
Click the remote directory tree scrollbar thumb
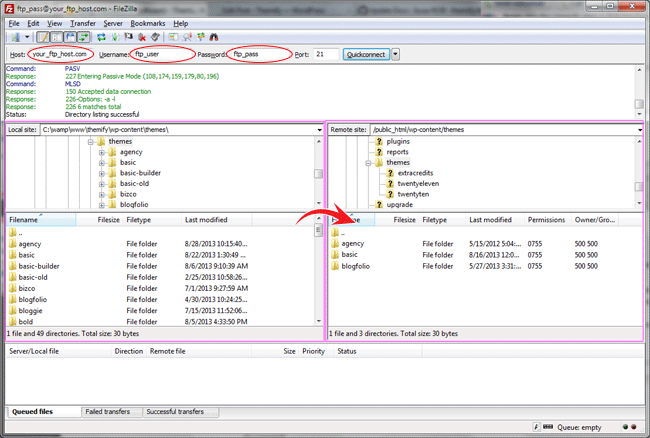[x=639, y=187]
